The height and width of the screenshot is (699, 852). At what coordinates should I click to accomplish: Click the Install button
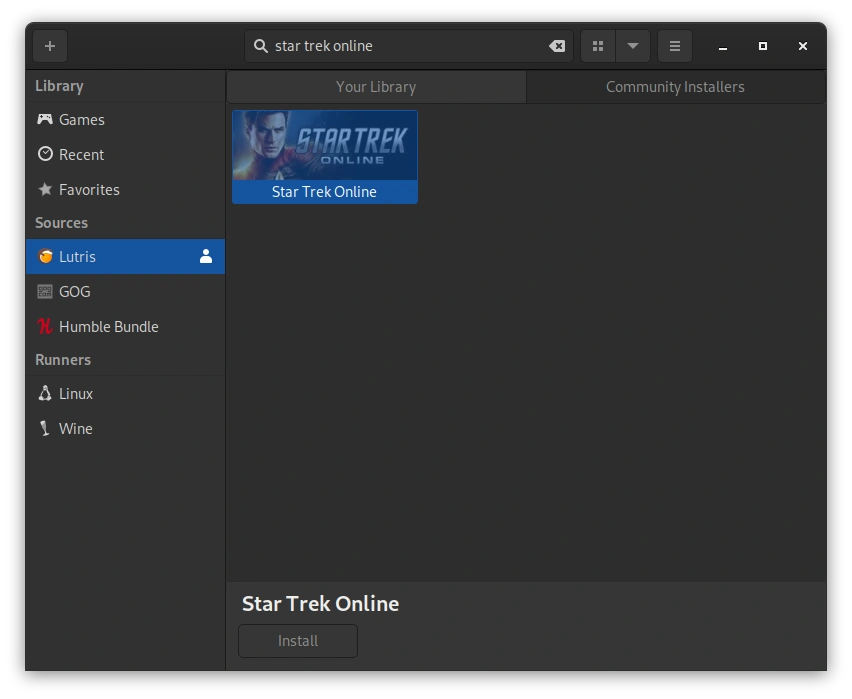point(298,641)
